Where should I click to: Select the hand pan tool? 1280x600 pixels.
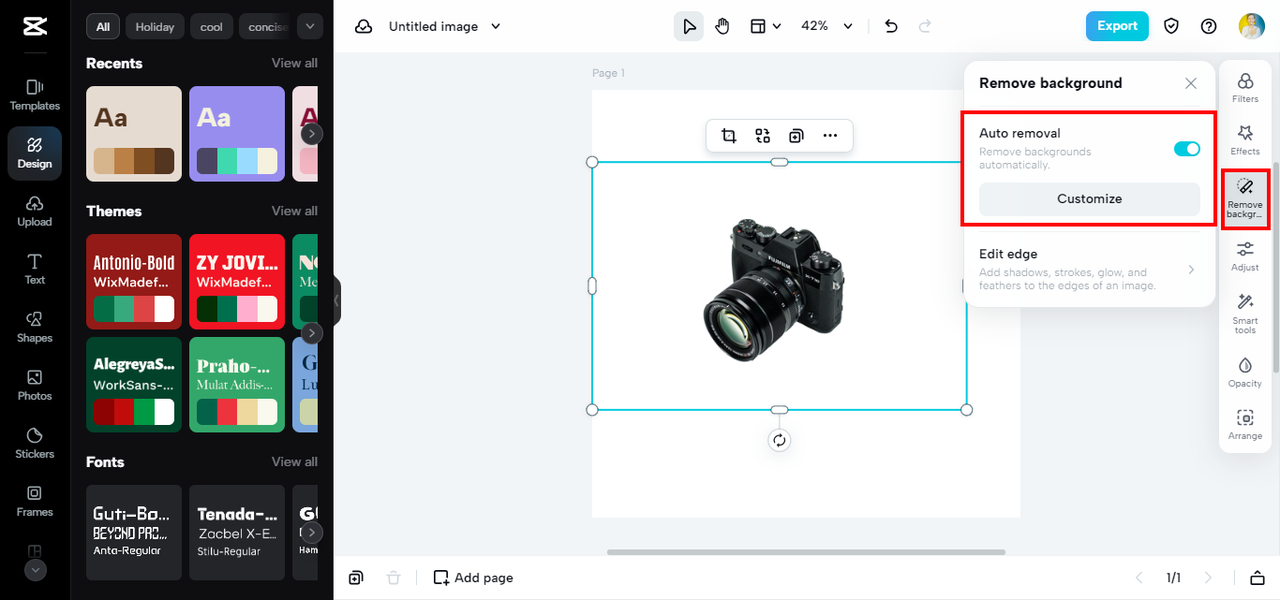point(722,27)
